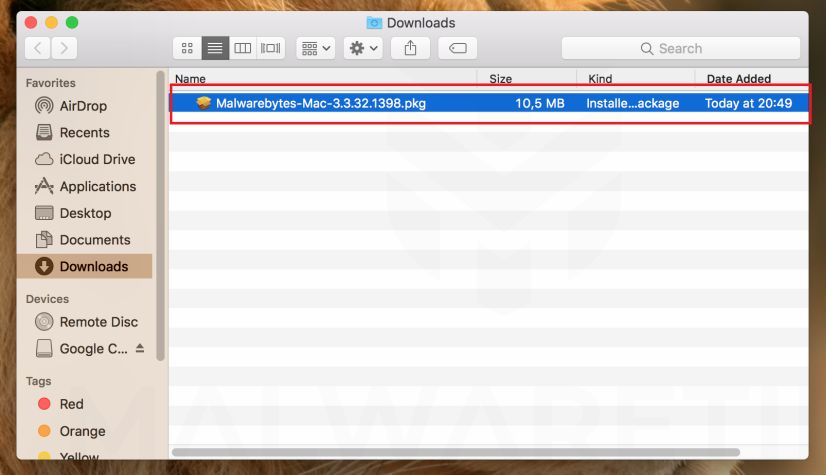Open AirDrop in the sidebar
The image size is (826, 475).
point(84,106)
